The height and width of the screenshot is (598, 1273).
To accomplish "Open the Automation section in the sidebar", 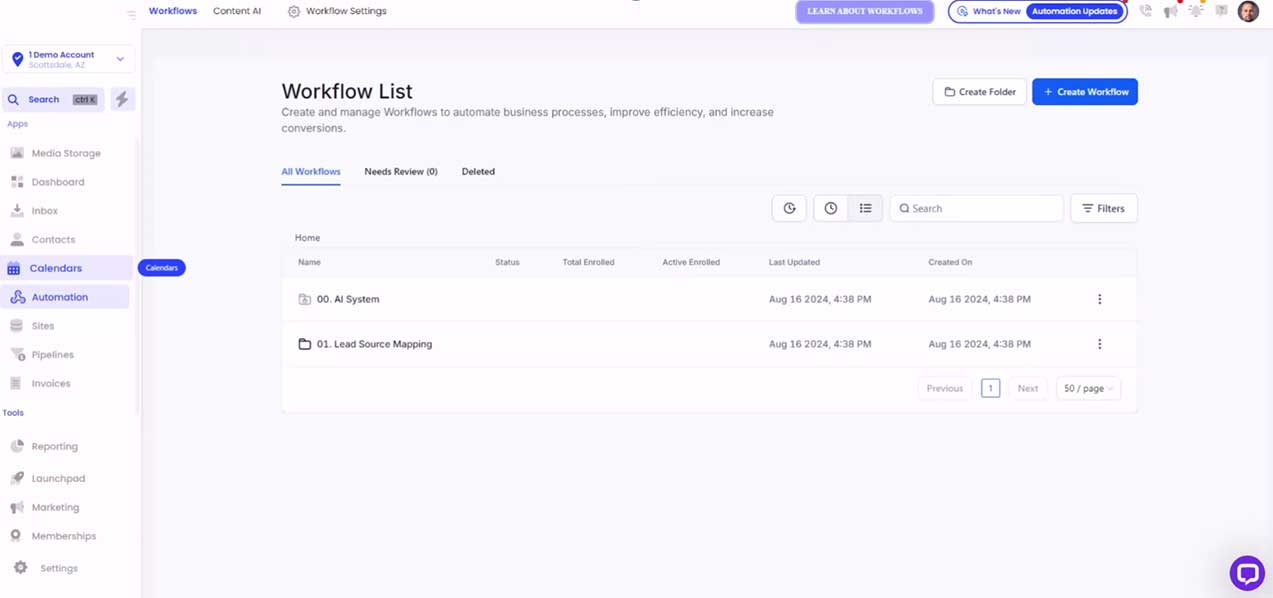I will click(x=60, y=296).
